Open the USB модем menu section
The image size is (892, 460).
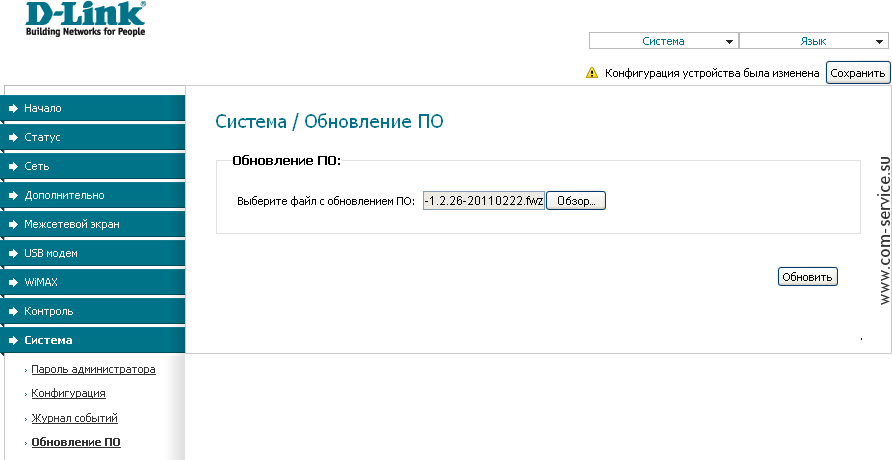pyautogui.click(x=93, y=253)
